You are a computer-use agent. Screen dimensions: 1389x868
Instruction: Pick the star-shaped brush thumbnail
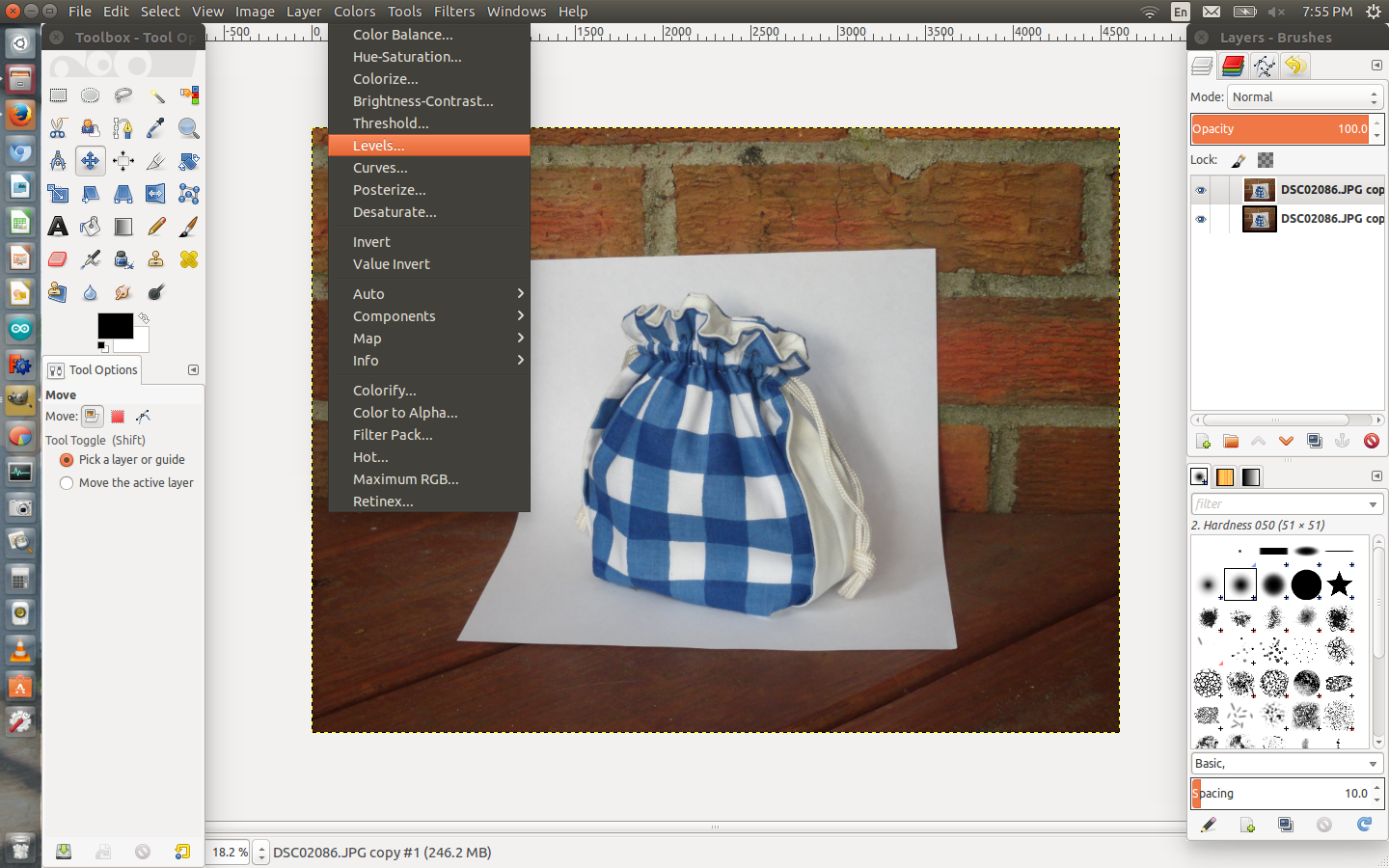(1339, 584)
